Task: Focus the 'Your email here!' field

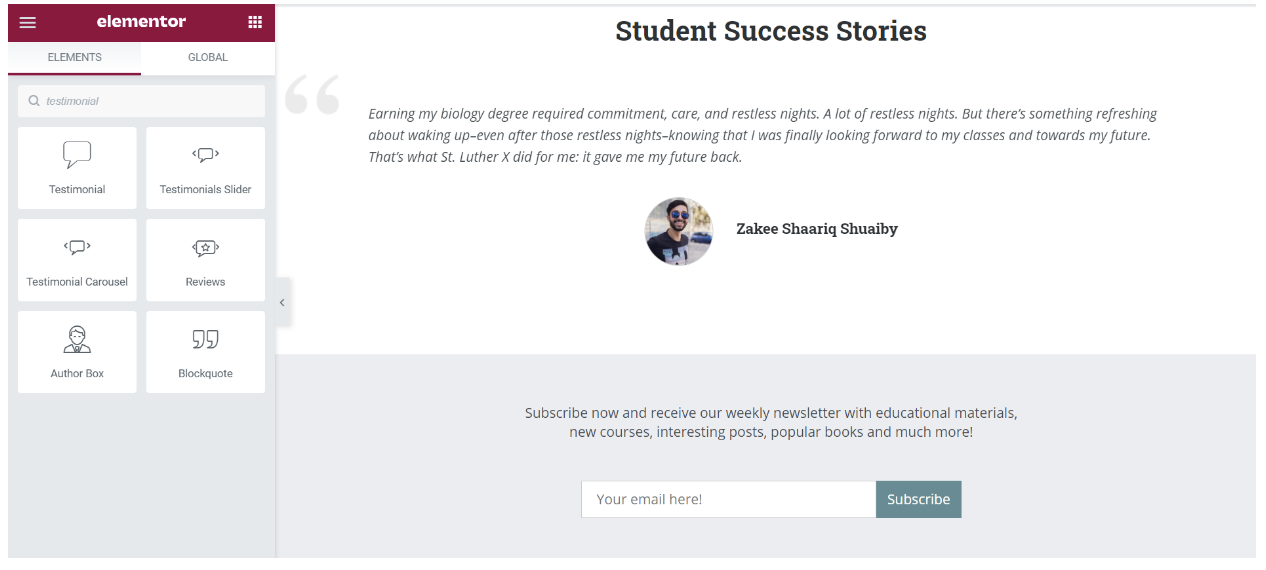Action: (x=728, y=499)
